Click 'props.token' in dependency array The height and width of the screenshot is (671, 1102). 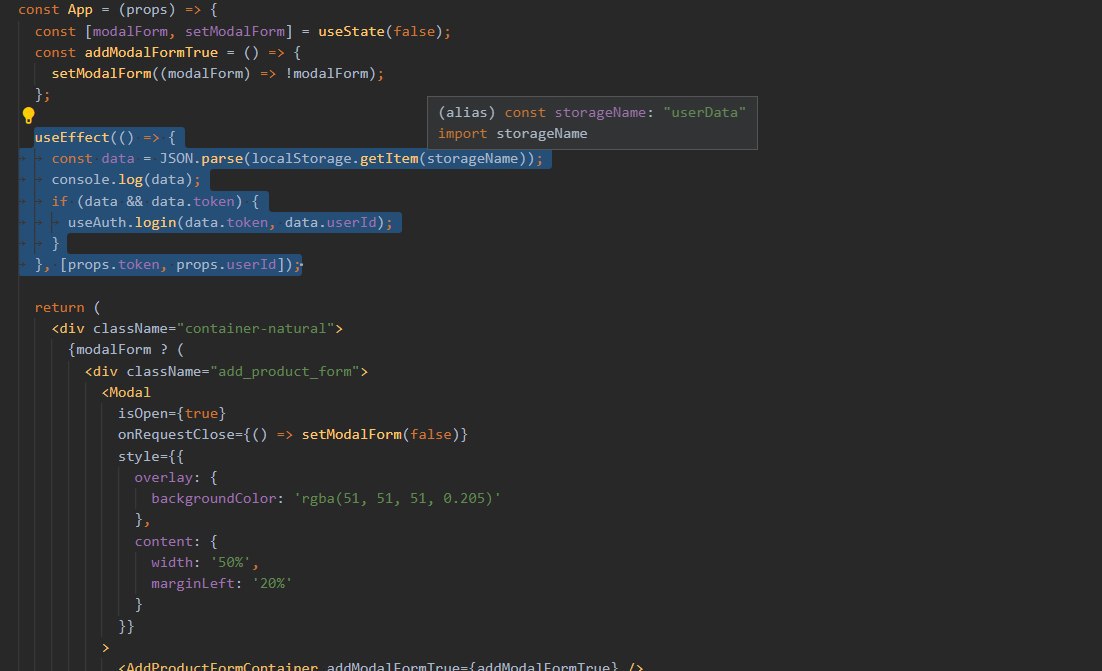114,264
